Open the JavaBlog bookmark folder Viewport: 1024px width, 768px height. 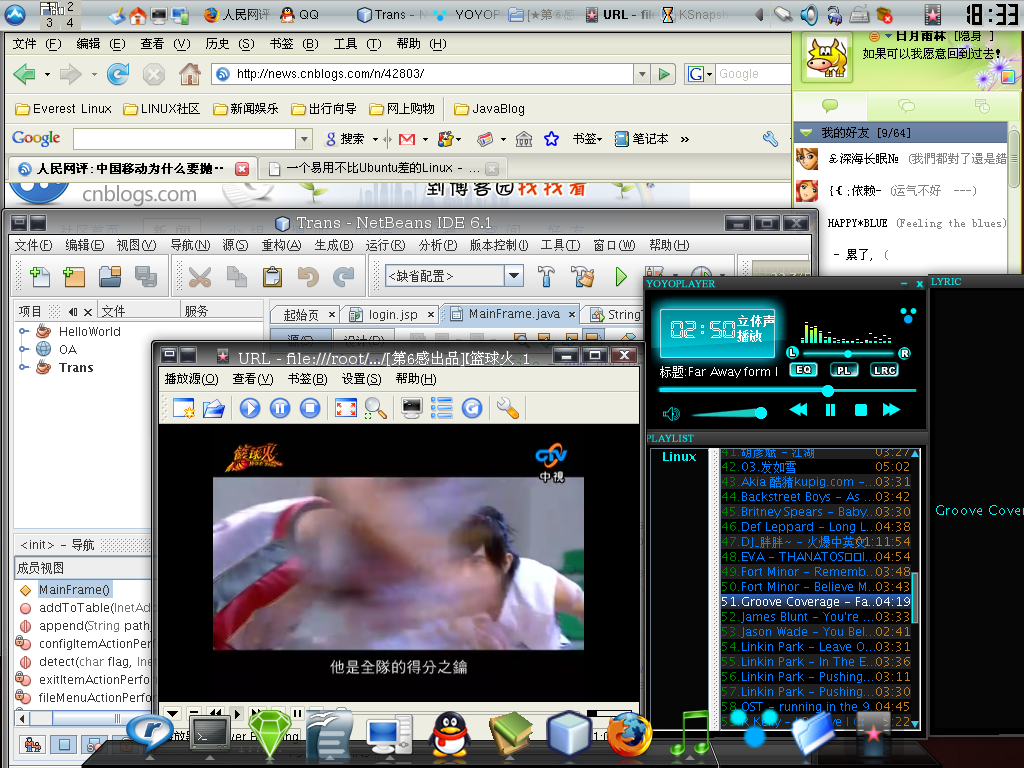click(489, 109)
